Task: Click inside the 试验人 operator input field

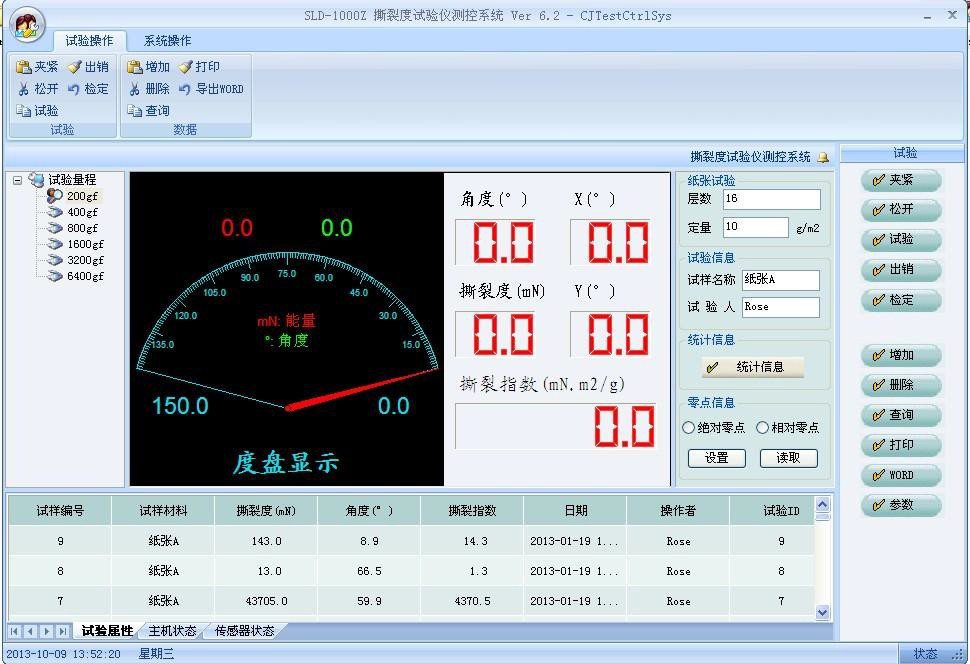Action: pos(780,307)
